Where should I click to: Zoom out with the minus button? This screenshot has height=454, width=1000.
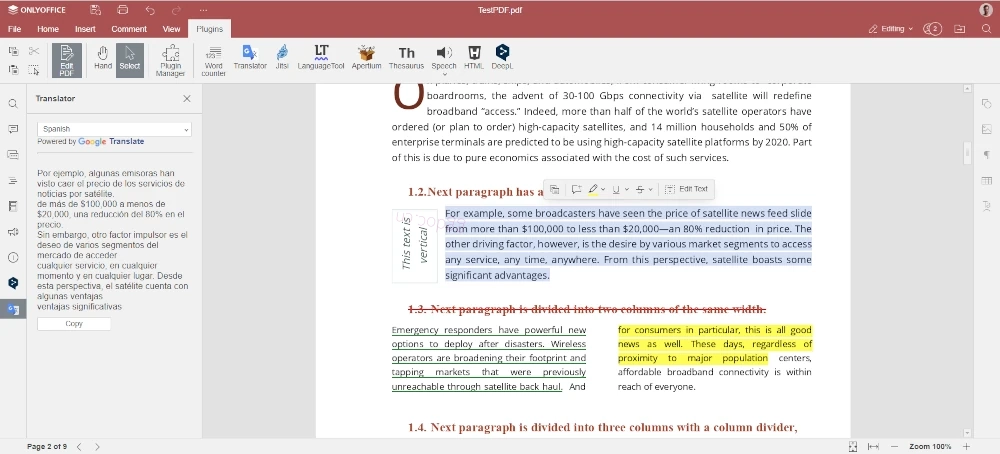point(895,447)
